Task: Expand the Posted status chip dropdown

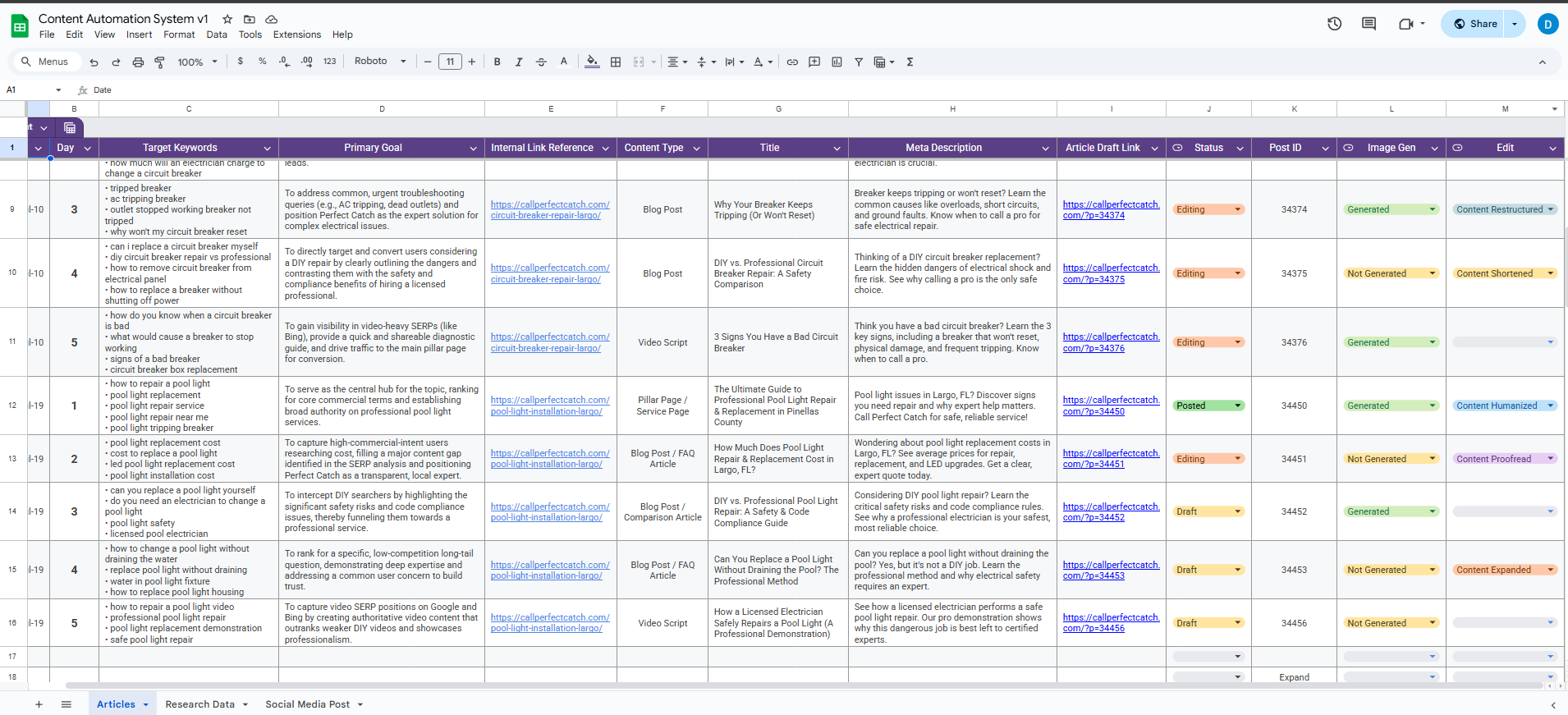Action: point(1238,406)
